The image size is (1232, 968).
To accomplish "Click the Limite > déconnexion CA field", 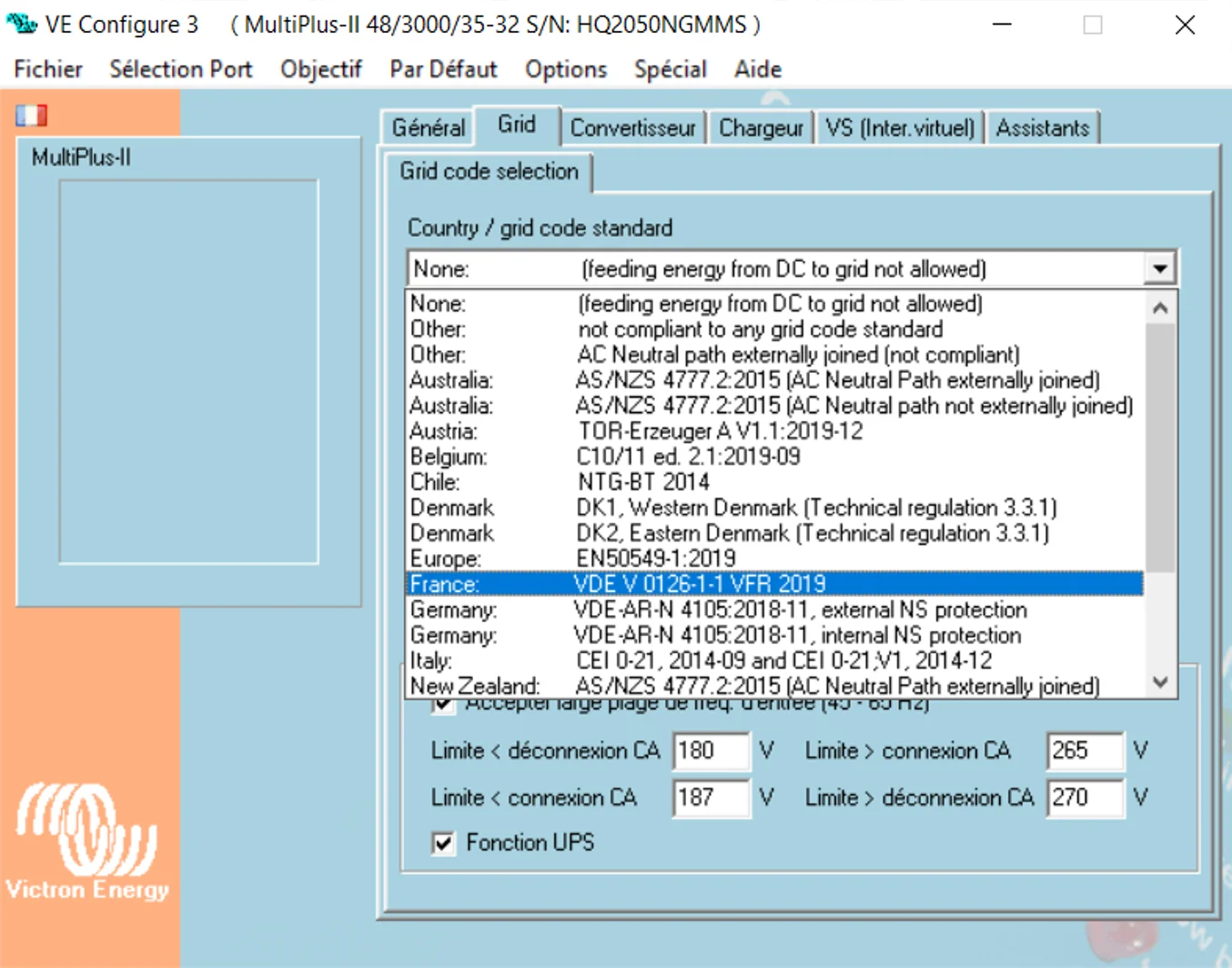I will pos(1086,798).
